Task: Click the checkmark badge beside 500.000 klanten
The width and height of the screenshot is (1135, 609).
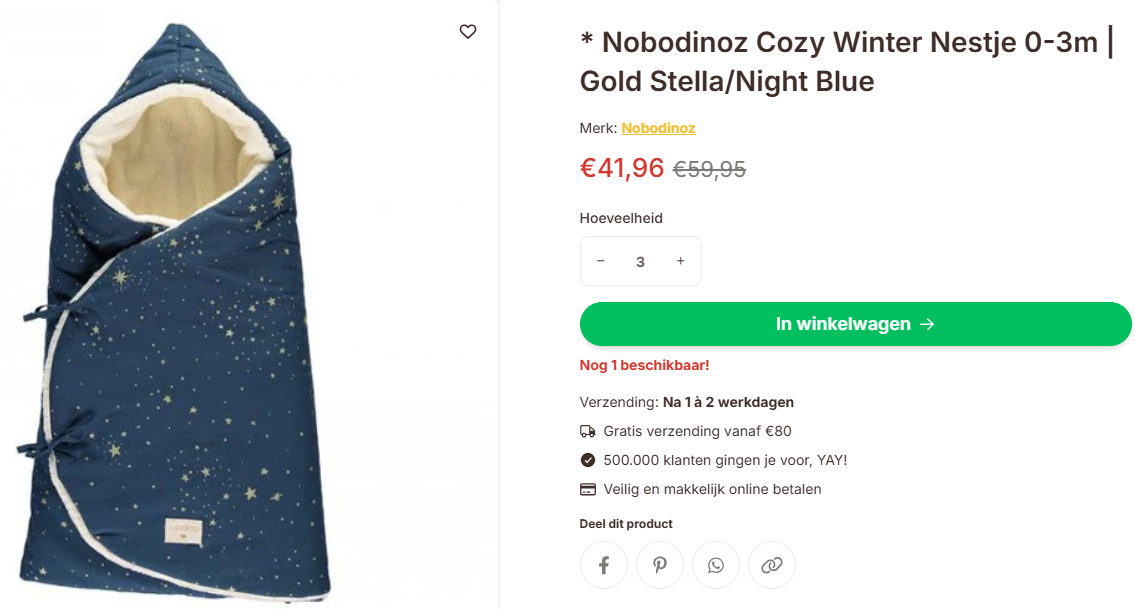Action: [x=588, y=460]
